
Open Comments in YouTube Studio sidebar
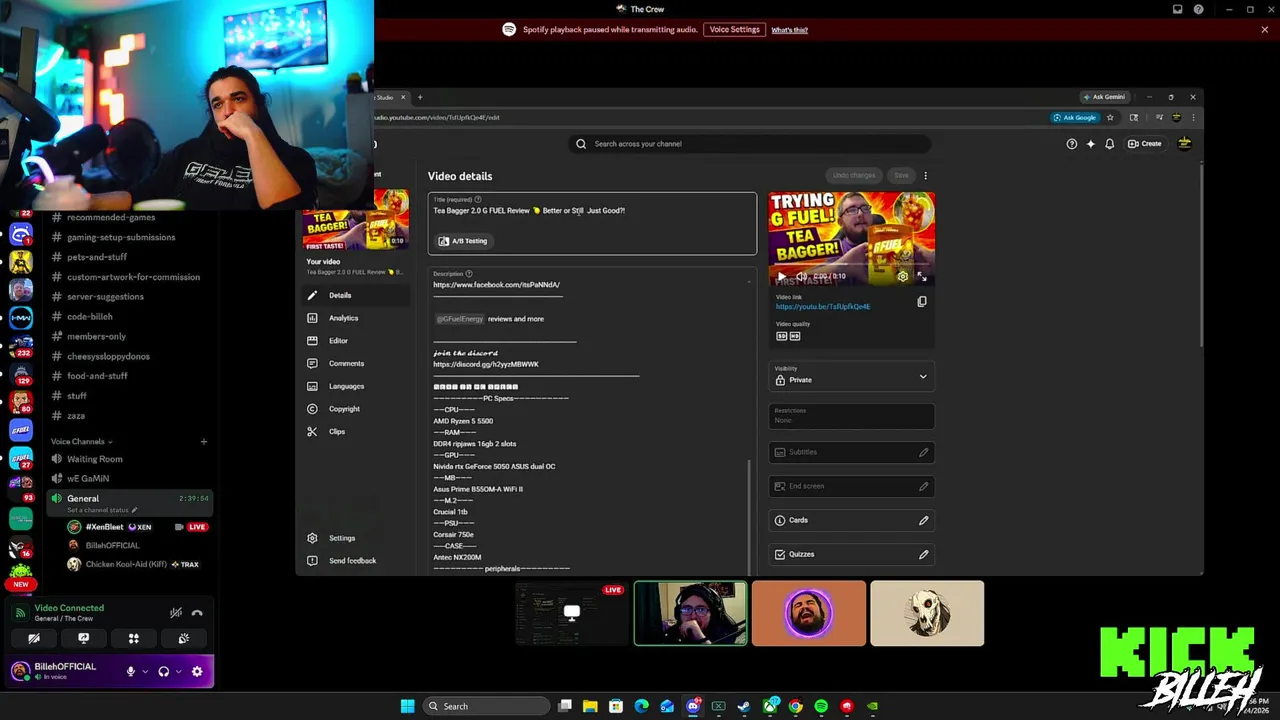356,363
